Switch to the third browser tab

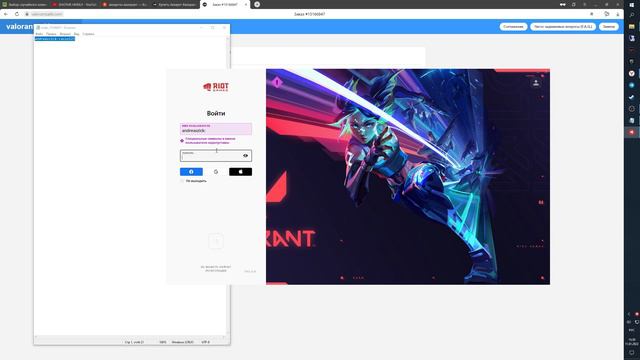point(124,4)
